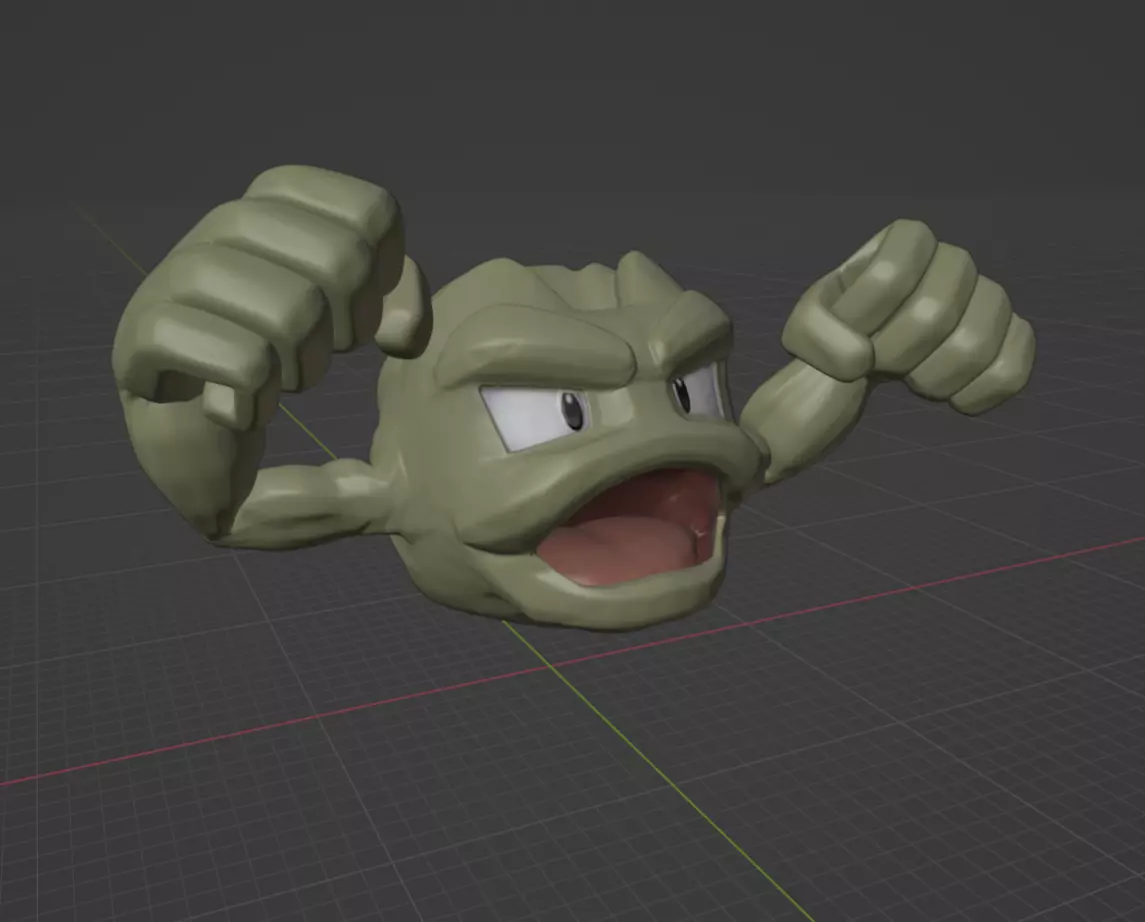Click the smaller clenched fist of the model
This screenshot has width=1145, height=922.
pyautogui.click(x=909, y=318)
